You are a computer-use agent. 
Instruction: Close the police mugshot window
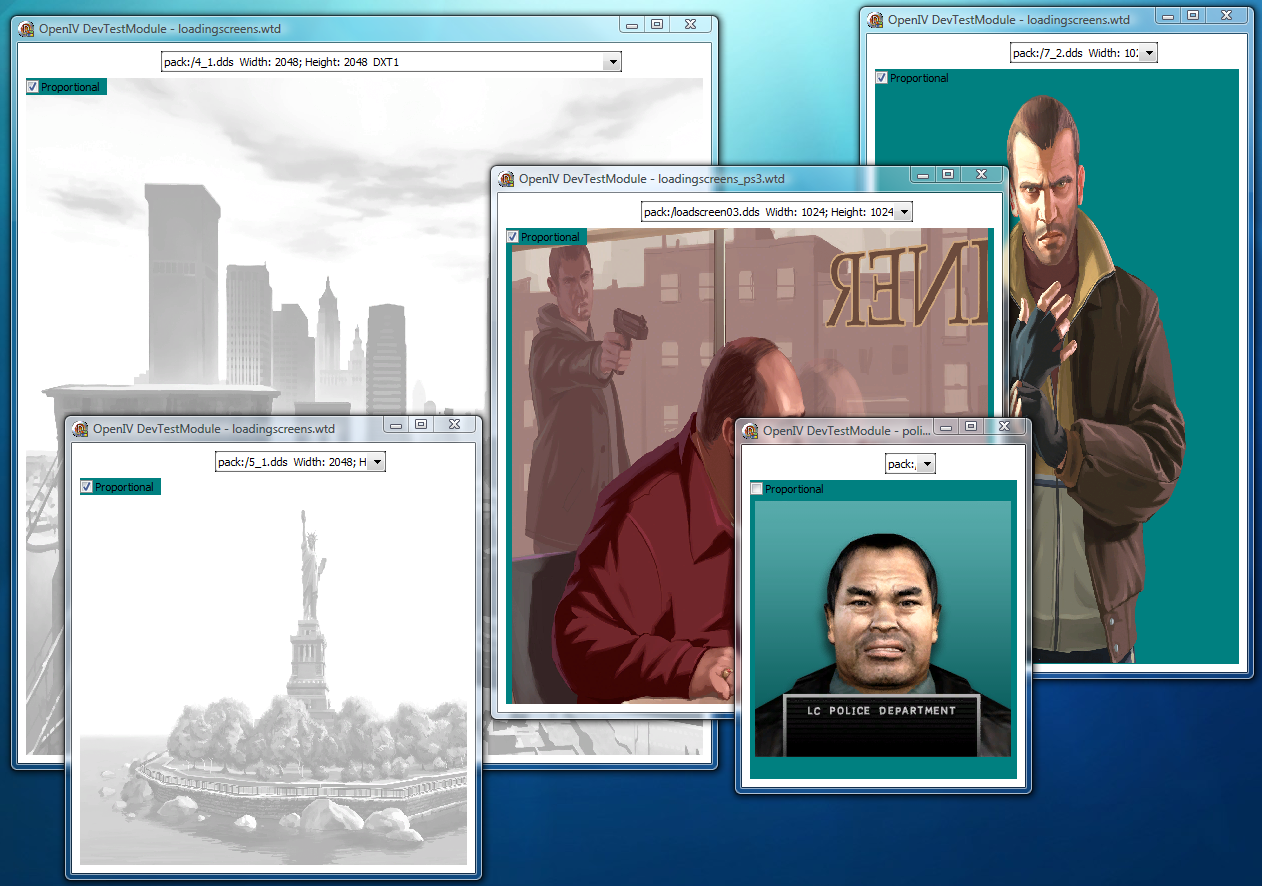(1005, 427)
